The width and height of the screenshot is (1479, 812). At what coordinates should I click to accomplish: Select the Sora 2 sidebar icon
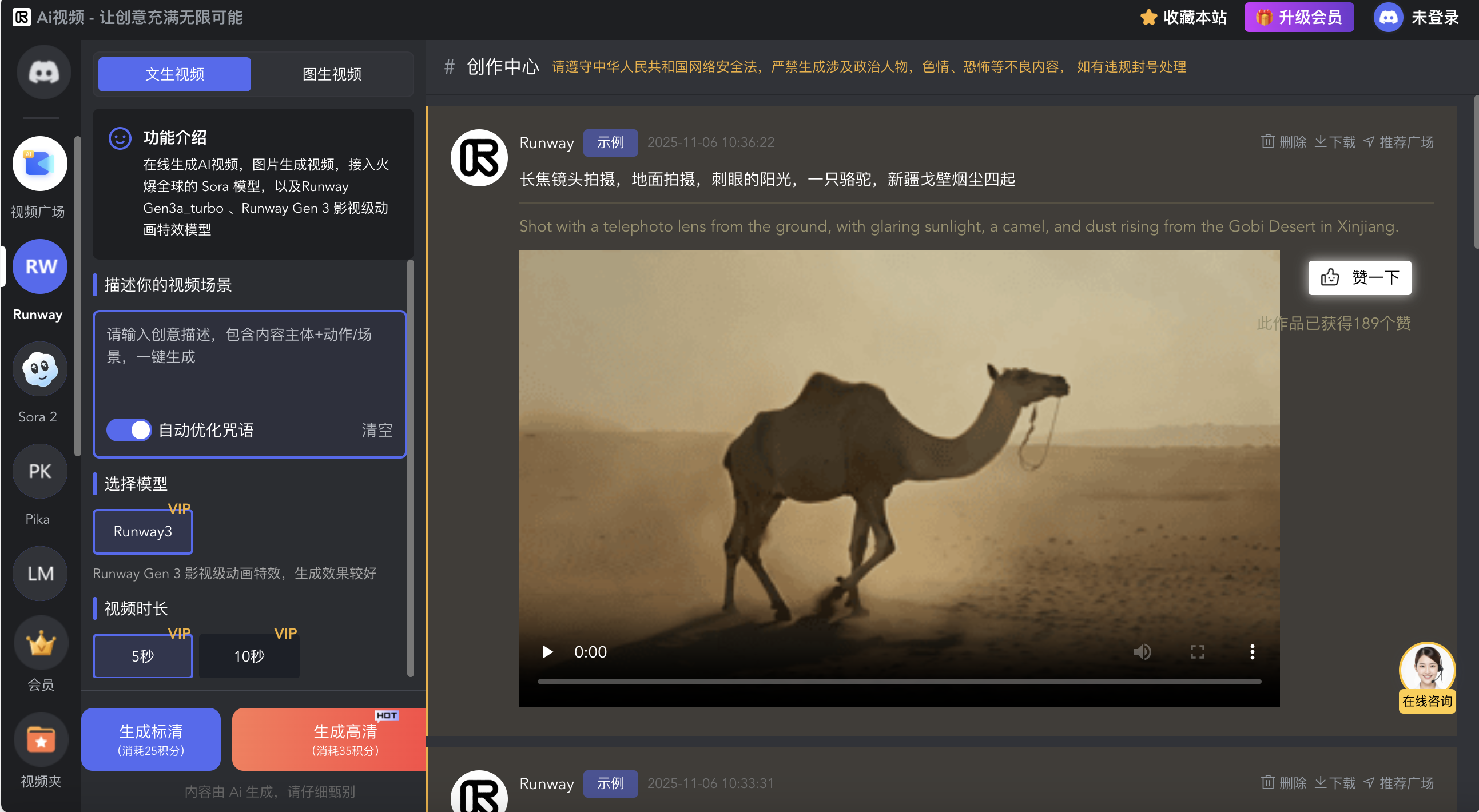39,369
